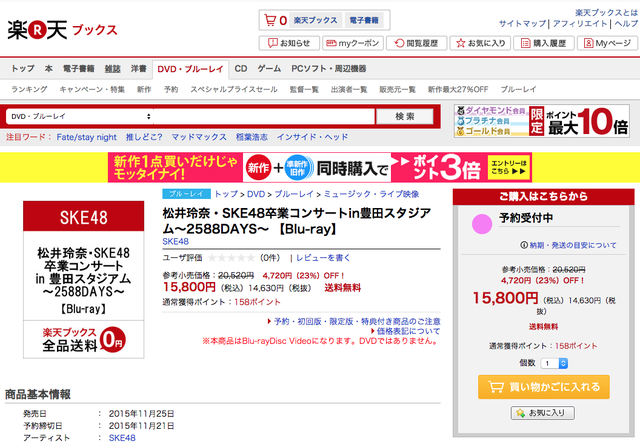Click インサイド・ヘッド trending keyword
640x444 pixels.
312,137
